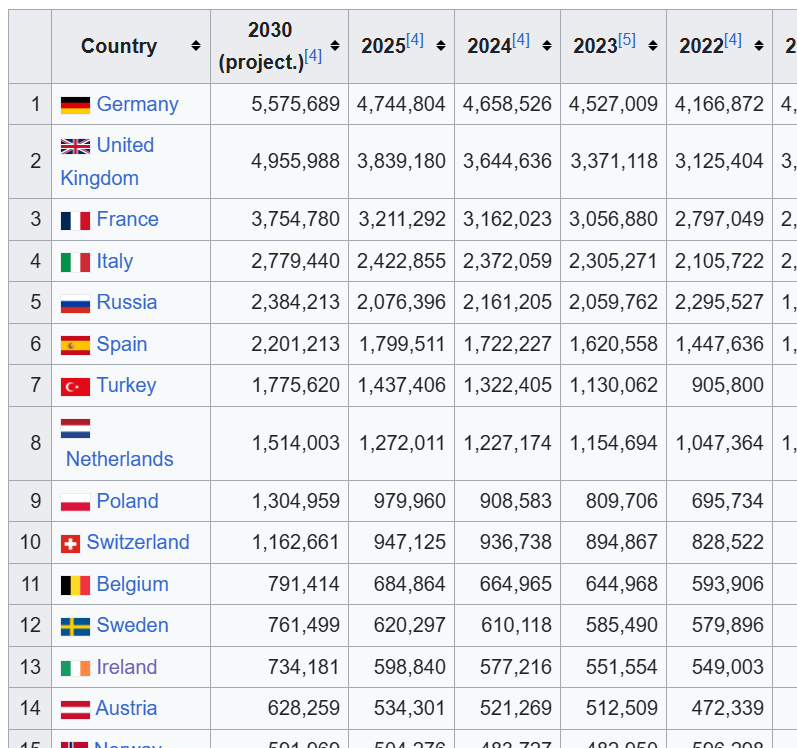Screen dimensions: 797x748
Task: Select Poland's 2023 value 809,706
Action: point(622,501)
